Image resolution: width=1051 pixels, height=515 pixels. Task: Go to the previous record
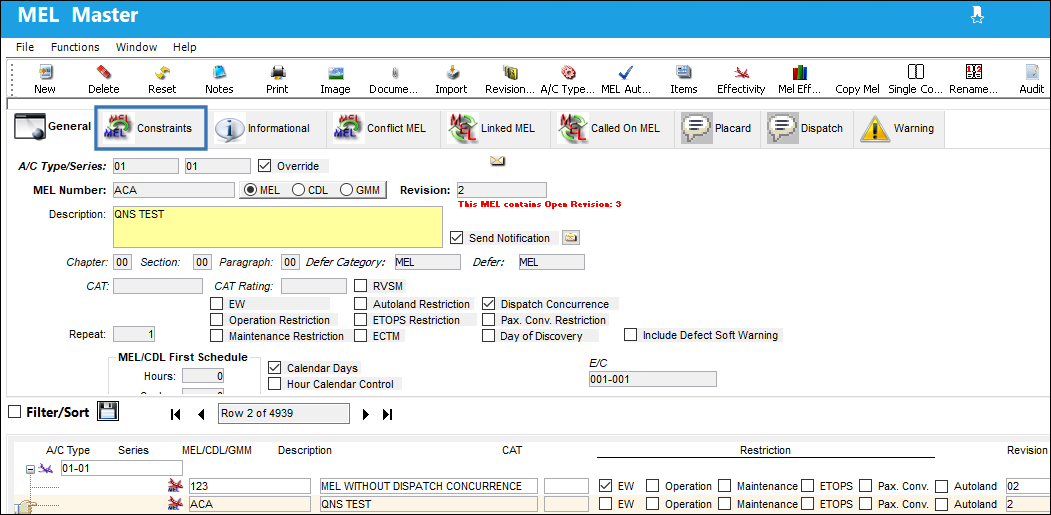coord(201,414)
